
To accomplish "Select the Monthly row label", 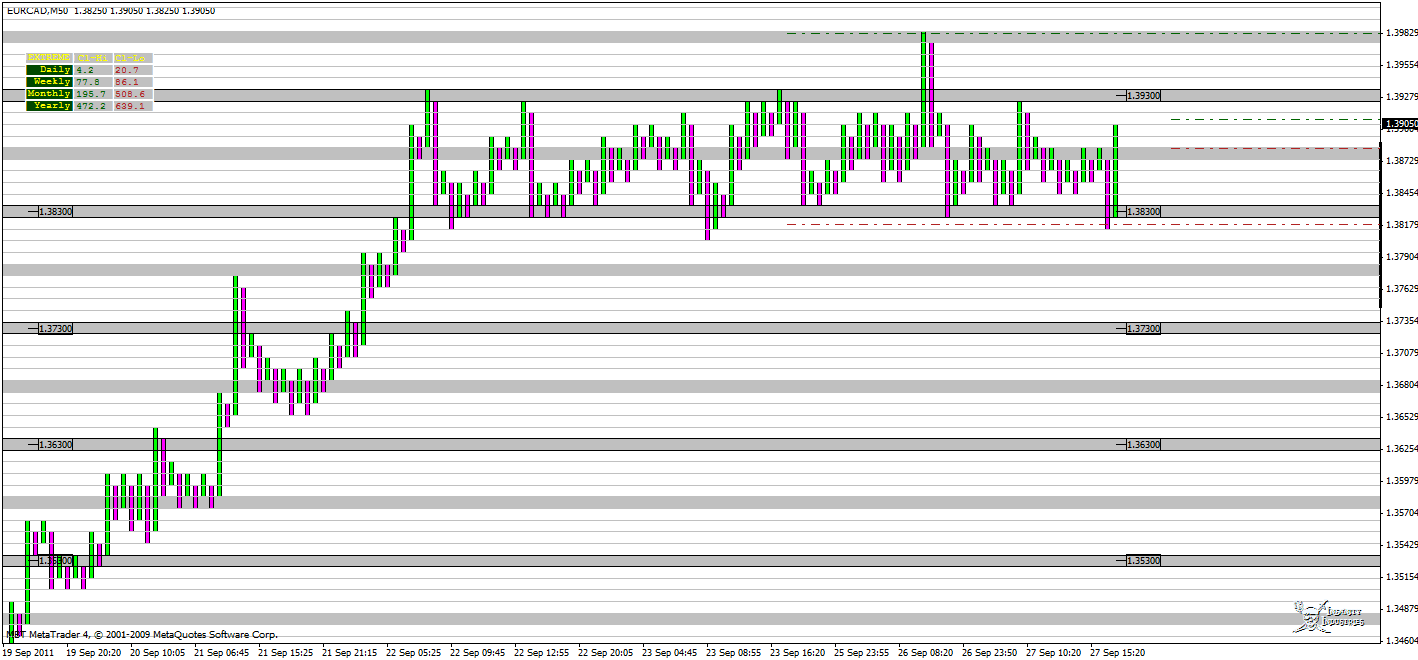I will (x=49, y=94).
